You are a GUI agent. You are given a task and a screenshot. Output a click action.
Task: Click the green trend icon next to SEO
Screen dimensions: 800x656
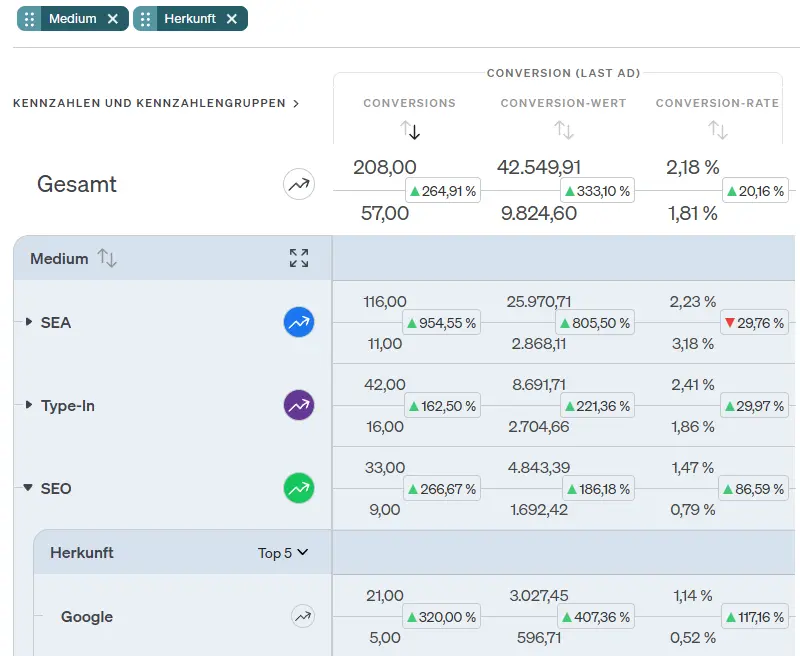pos(299,488)
